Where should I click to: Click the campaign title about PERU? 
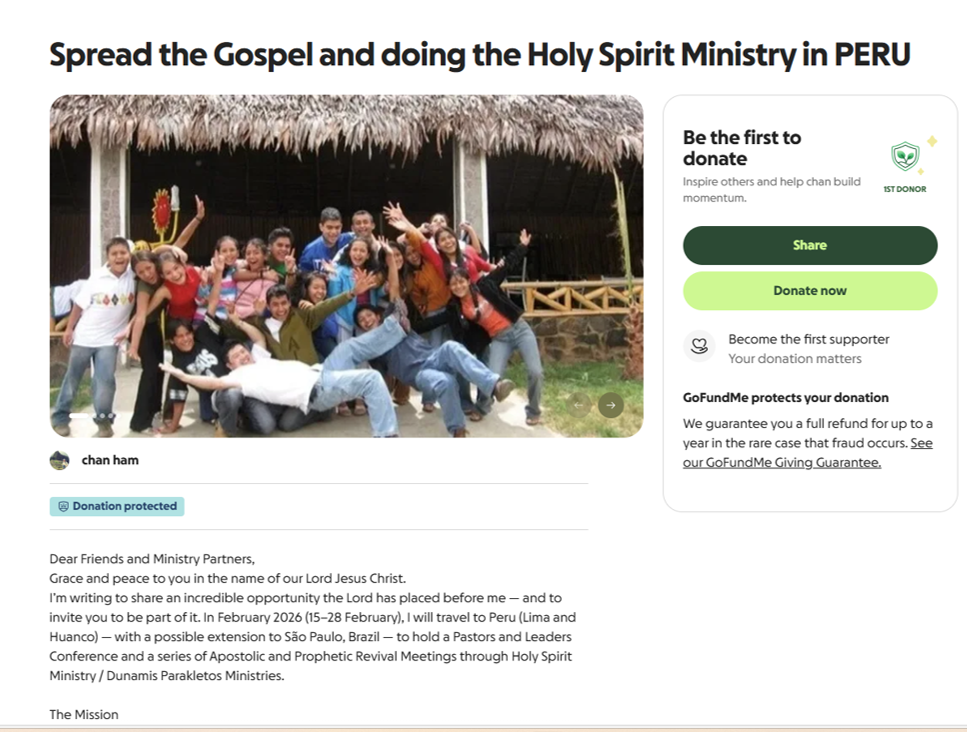(x=480, y=54)
